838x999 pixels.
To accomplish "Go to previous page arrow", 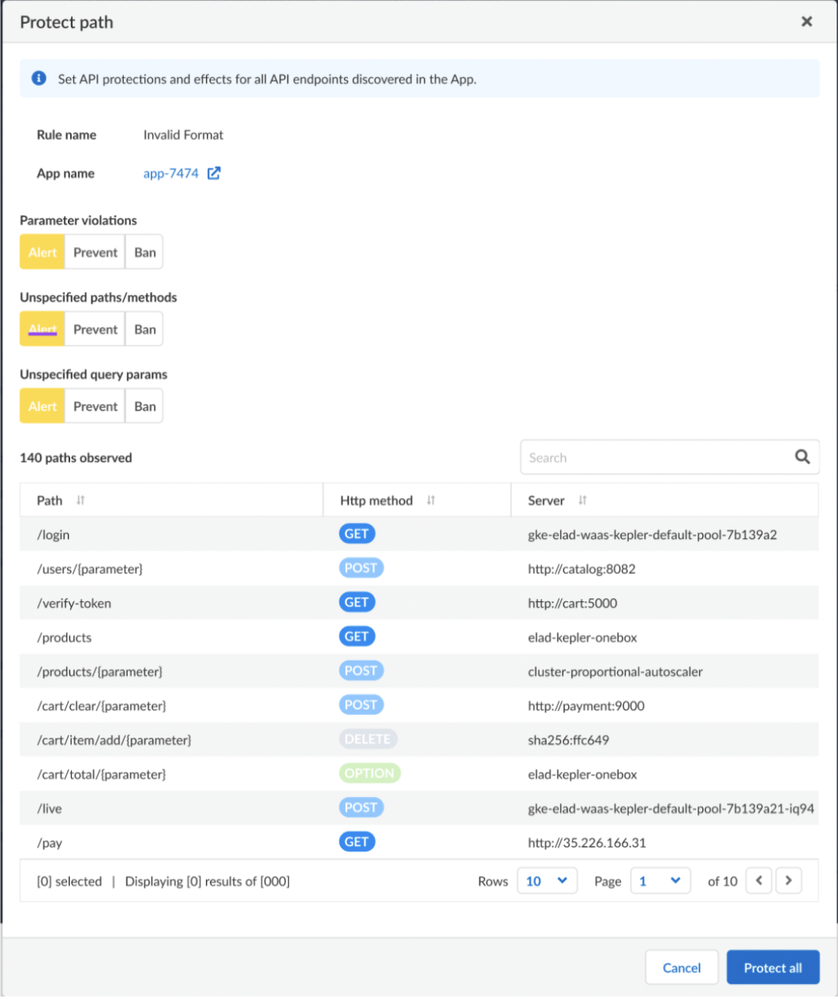I will (759, 881).
